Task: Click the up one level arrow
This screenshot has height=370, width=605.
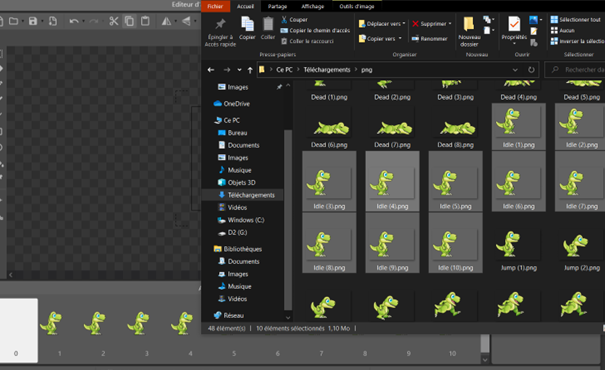Action: click(250, 70)
